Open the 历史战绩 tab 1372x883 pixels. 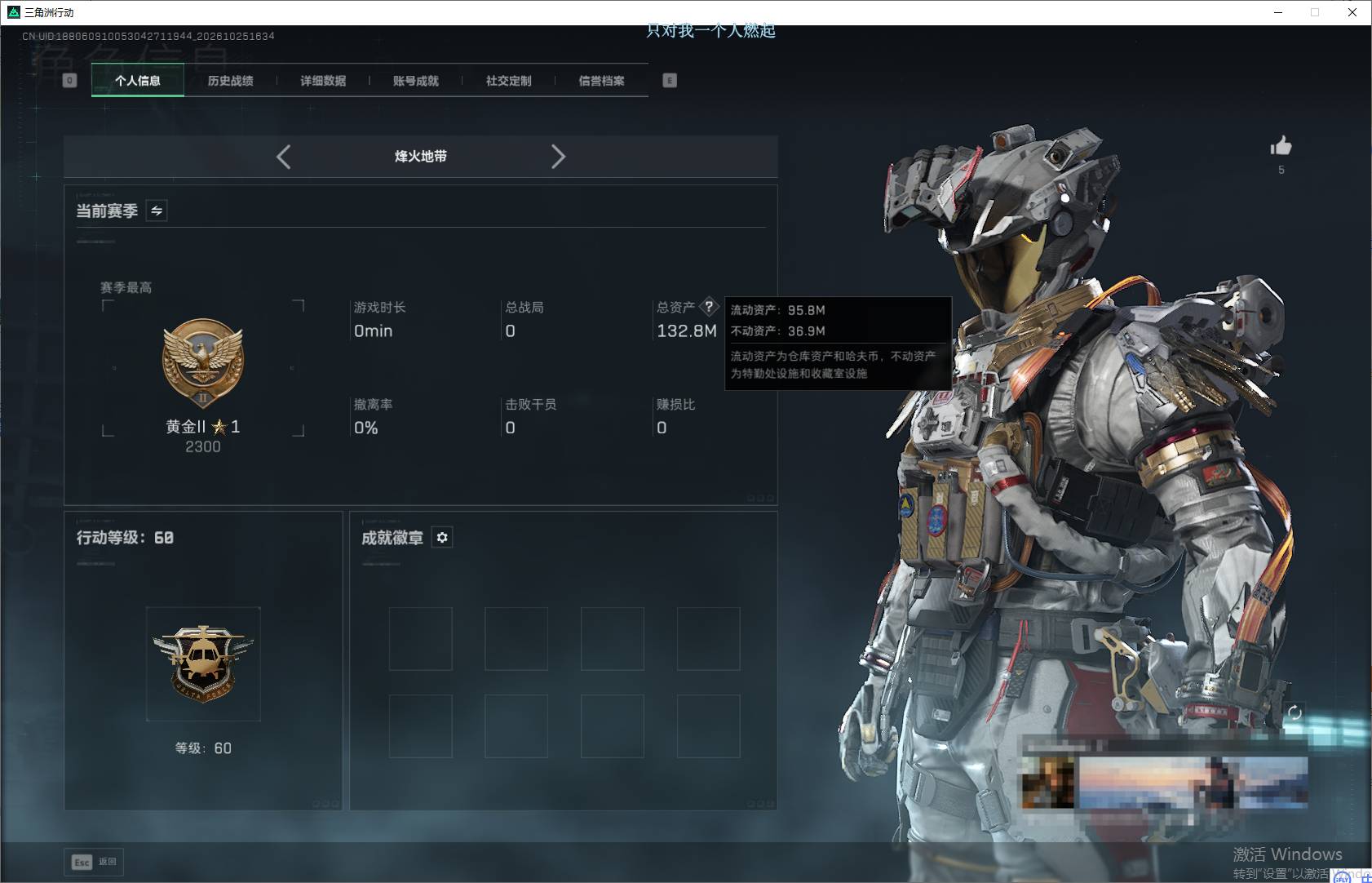pos(230,80)
